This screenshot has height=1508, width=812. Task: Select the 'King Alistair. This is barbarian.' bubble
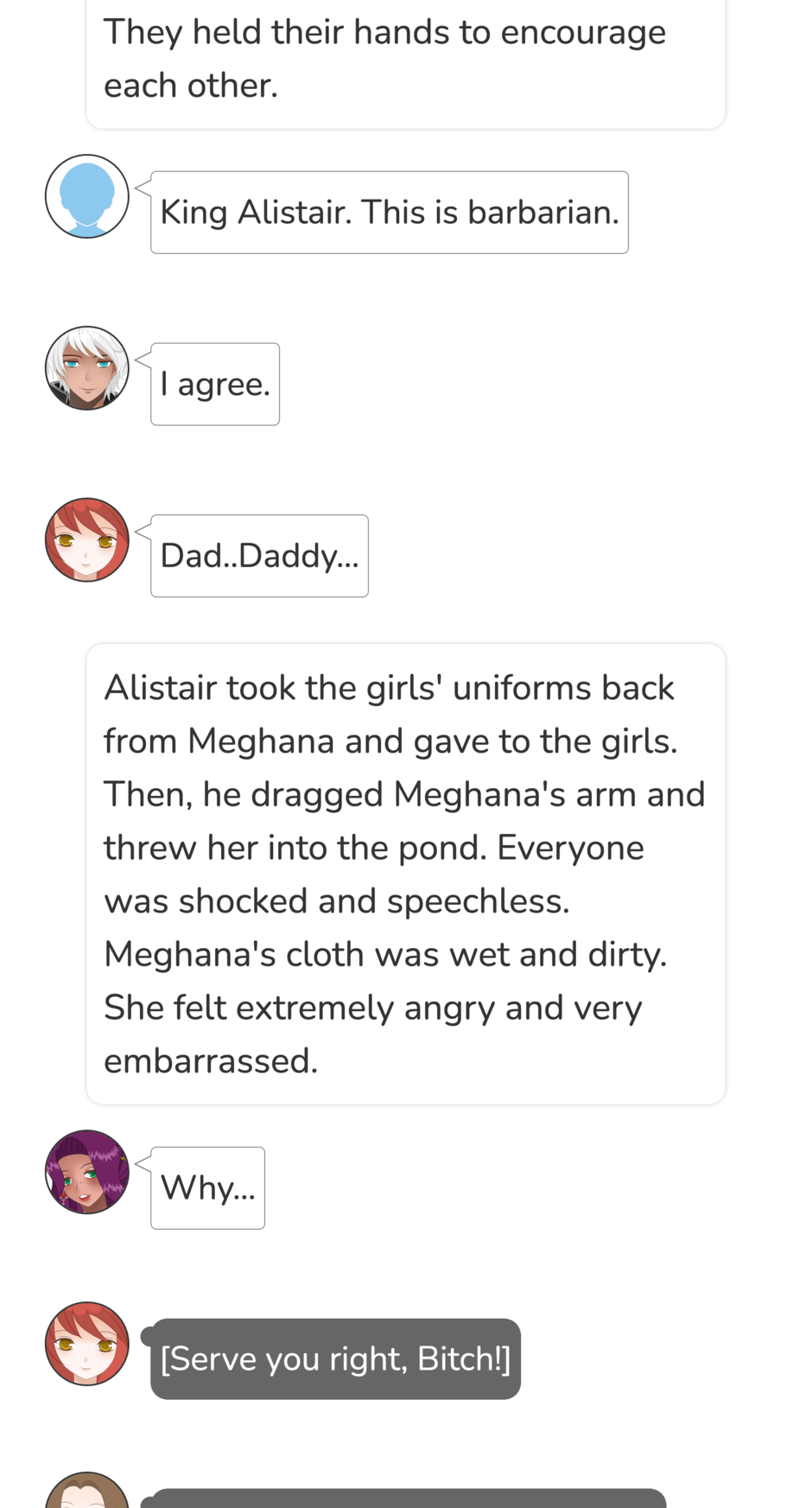click(390, 213)
